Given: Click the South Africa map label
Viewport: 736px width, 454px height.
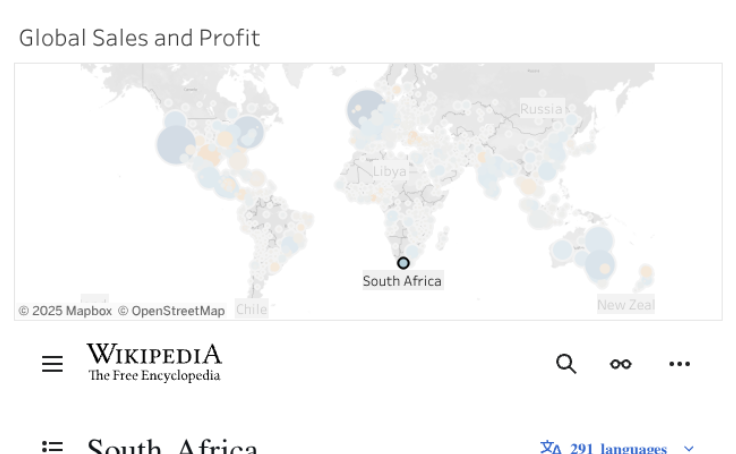Looking at the screenshot, I should point(402,281).
